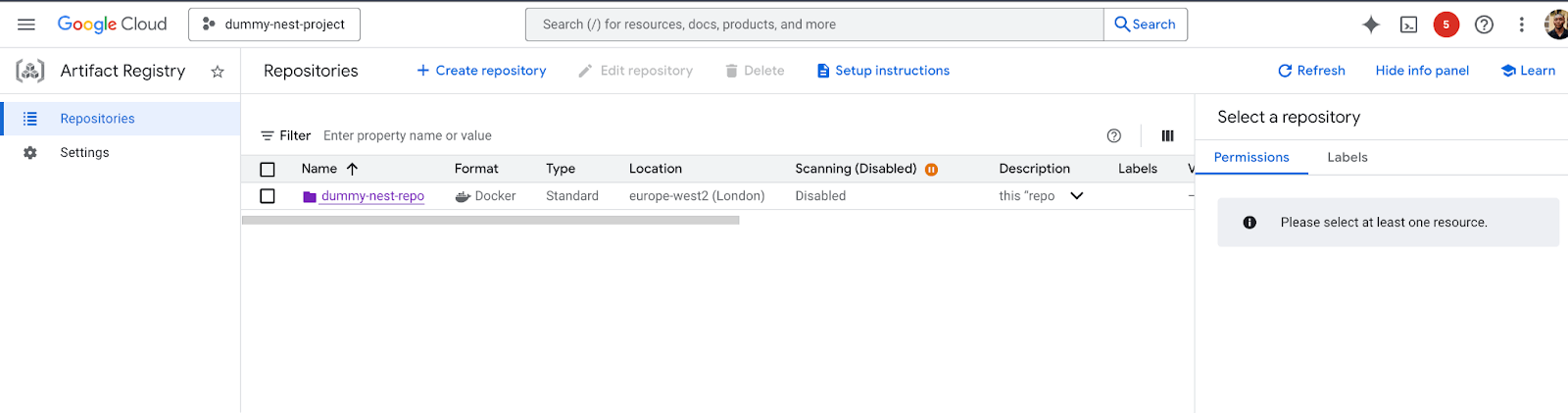Click the europe-west2 (London) location cell
Screen dimensions: 1568x413
(x=697, y=196)
